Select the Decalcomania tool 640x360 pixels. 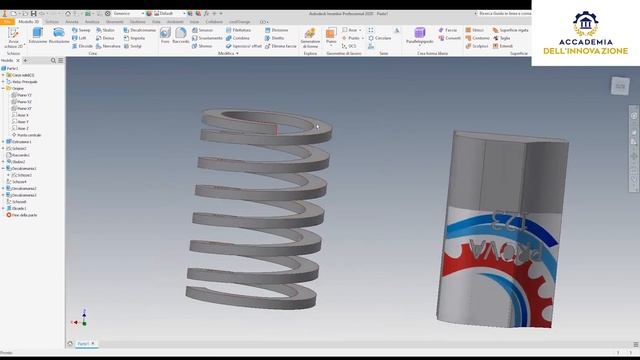[139, 30]
